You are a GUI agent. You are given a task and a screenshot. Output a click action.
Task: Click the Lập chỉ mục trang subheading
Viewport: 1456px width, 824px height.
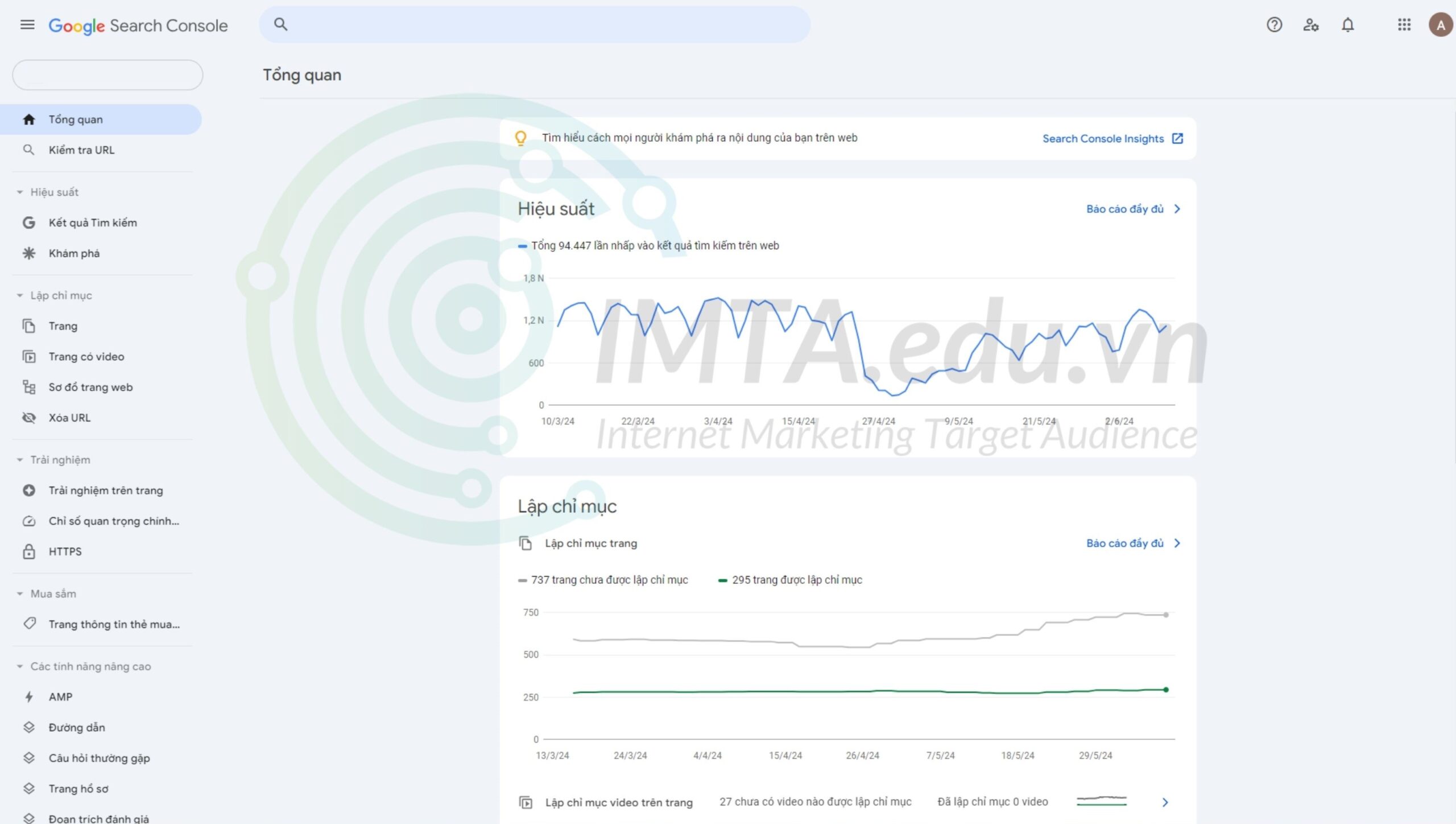[591, 543]
